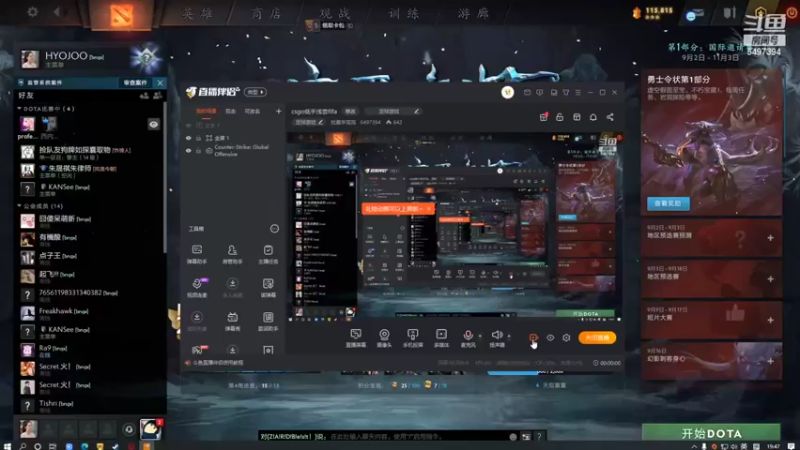Toggle visibility of Counter-Strike: Global Offensive source

188,151
